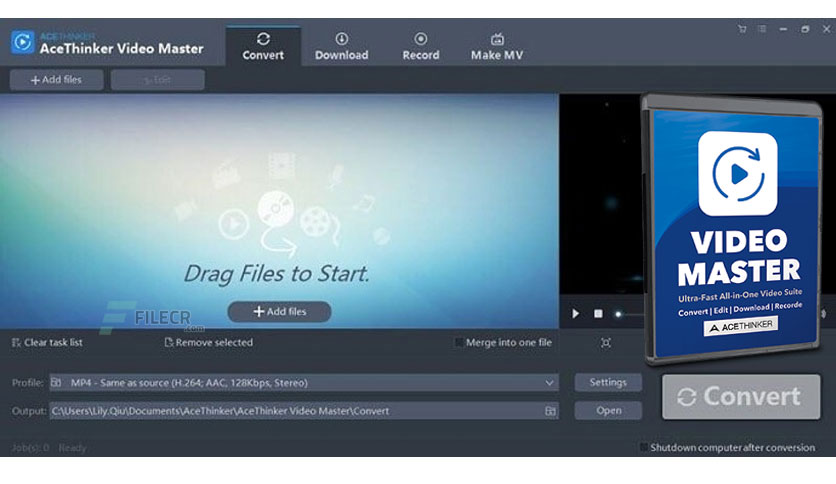Click Add files button in top toolbar
Screen dimensions: 836x484
57,80
